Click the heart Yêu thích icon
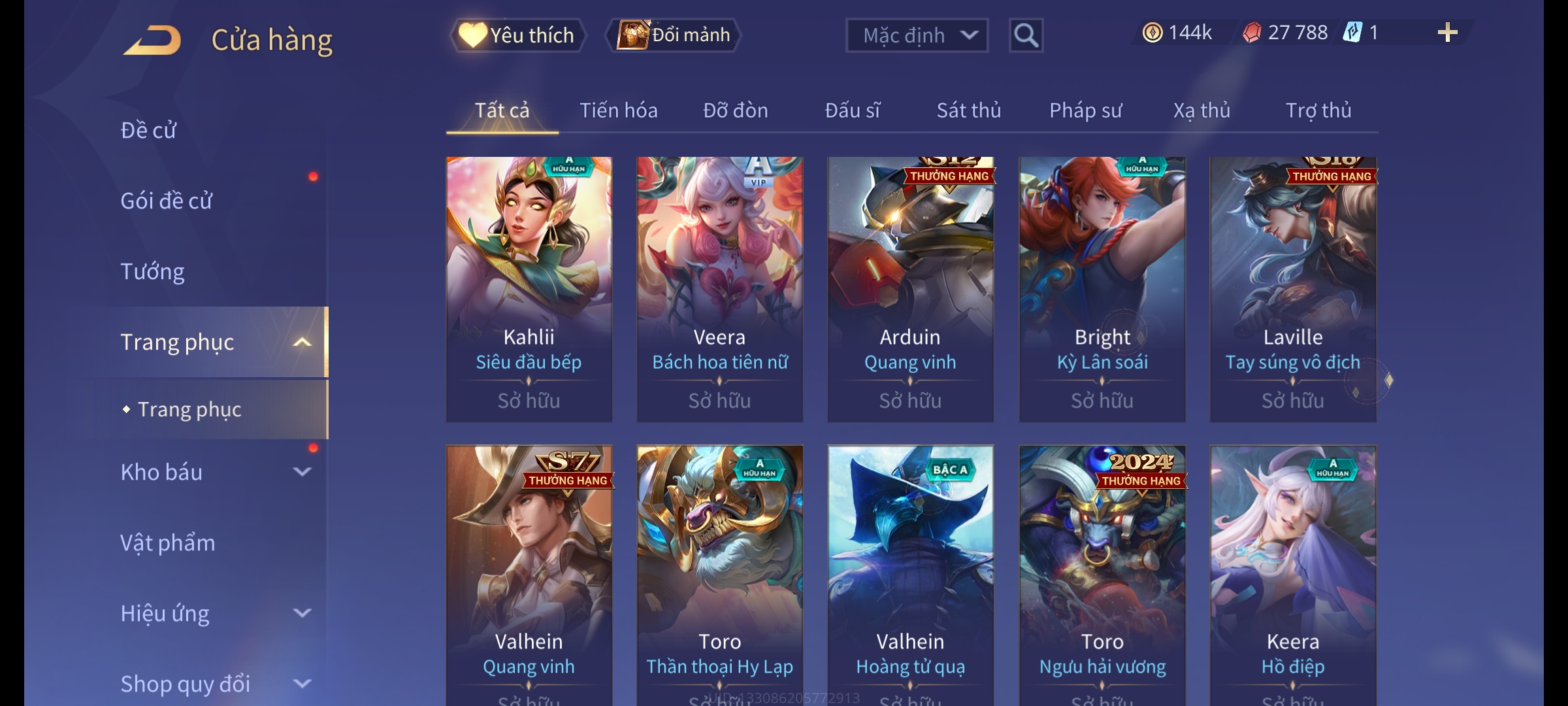The width and height of the screenshot is (1568, 706). tap(472, 35)
